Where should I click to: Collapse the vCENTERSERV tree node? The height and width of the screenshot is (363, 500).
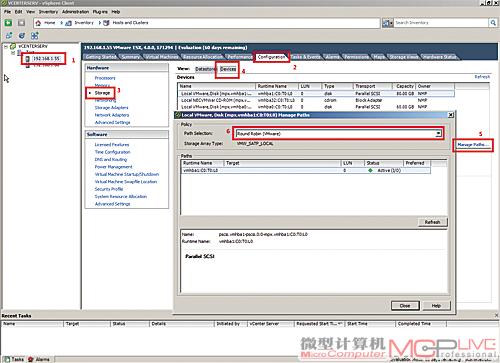[x=6, y=46]
